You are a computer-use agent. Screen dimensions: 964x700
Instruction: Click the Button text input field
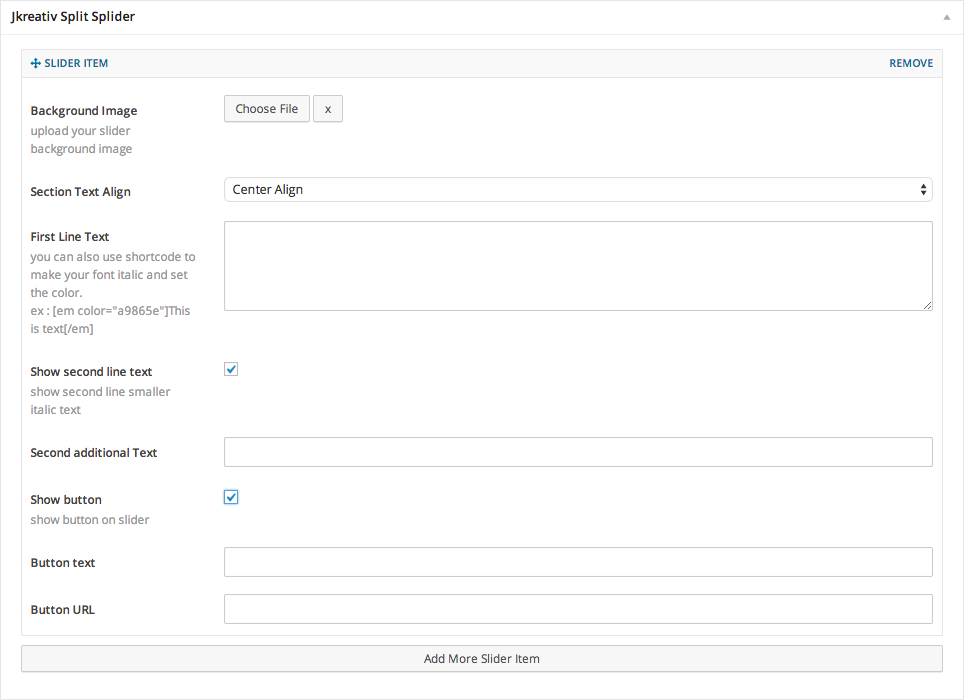[x=578, y=562]
